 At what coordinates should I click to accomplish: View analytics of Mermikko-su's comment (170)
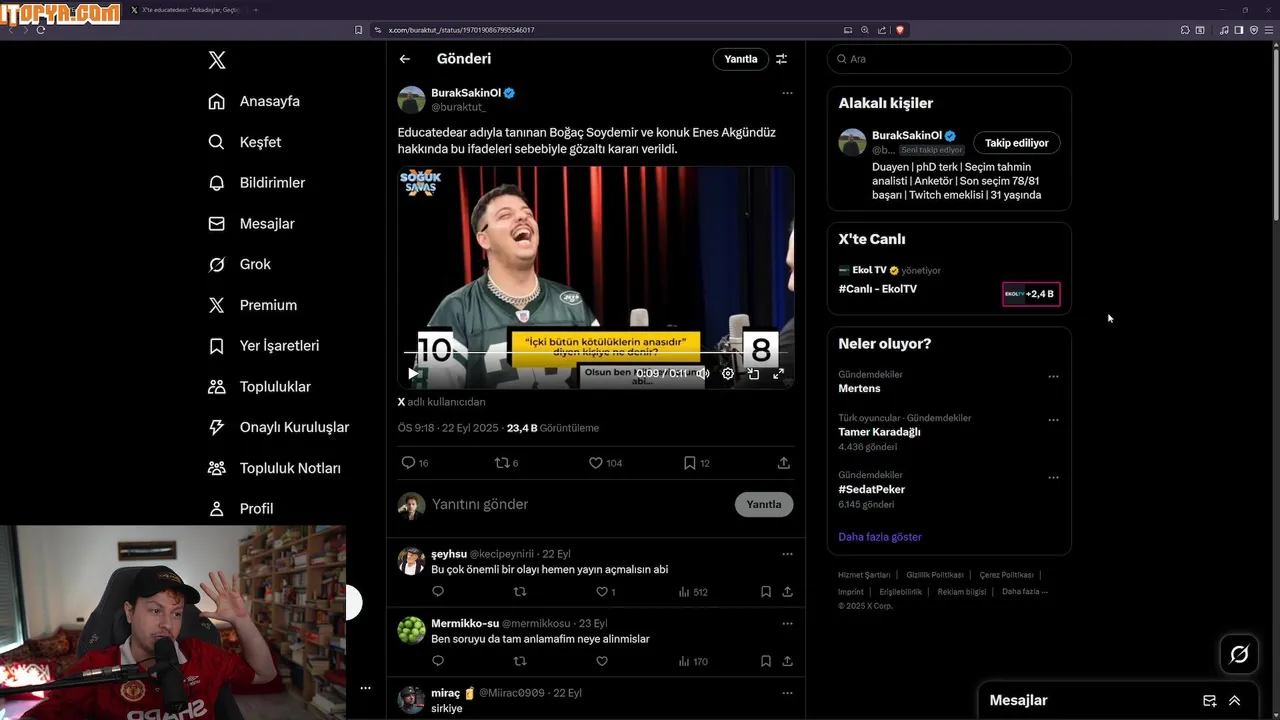(x=693, y=661)
